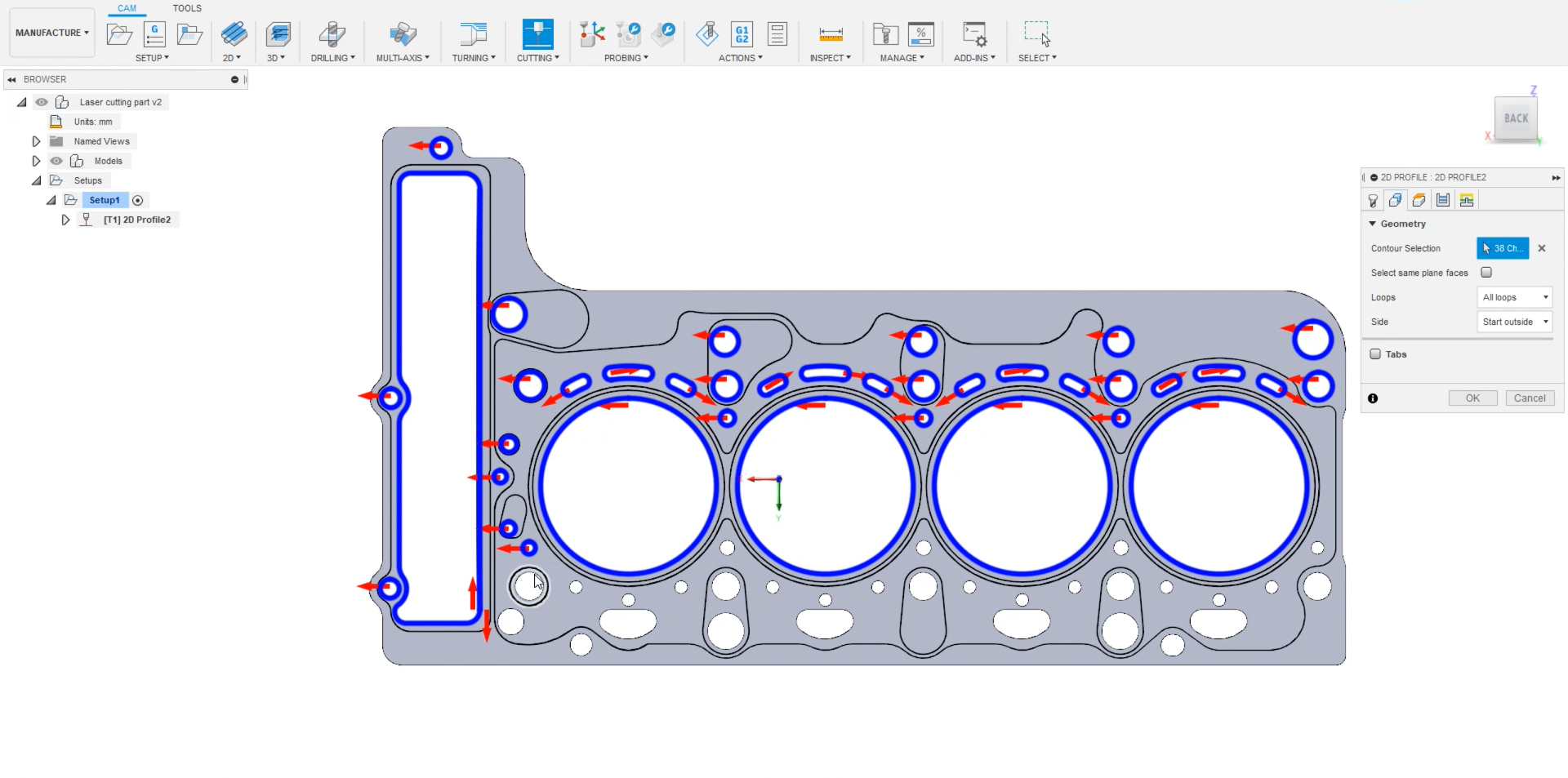The width and height of the screenshot is (1568, 778).
Task: Click the Measure icon under Inspect
Action: point(830,34)
